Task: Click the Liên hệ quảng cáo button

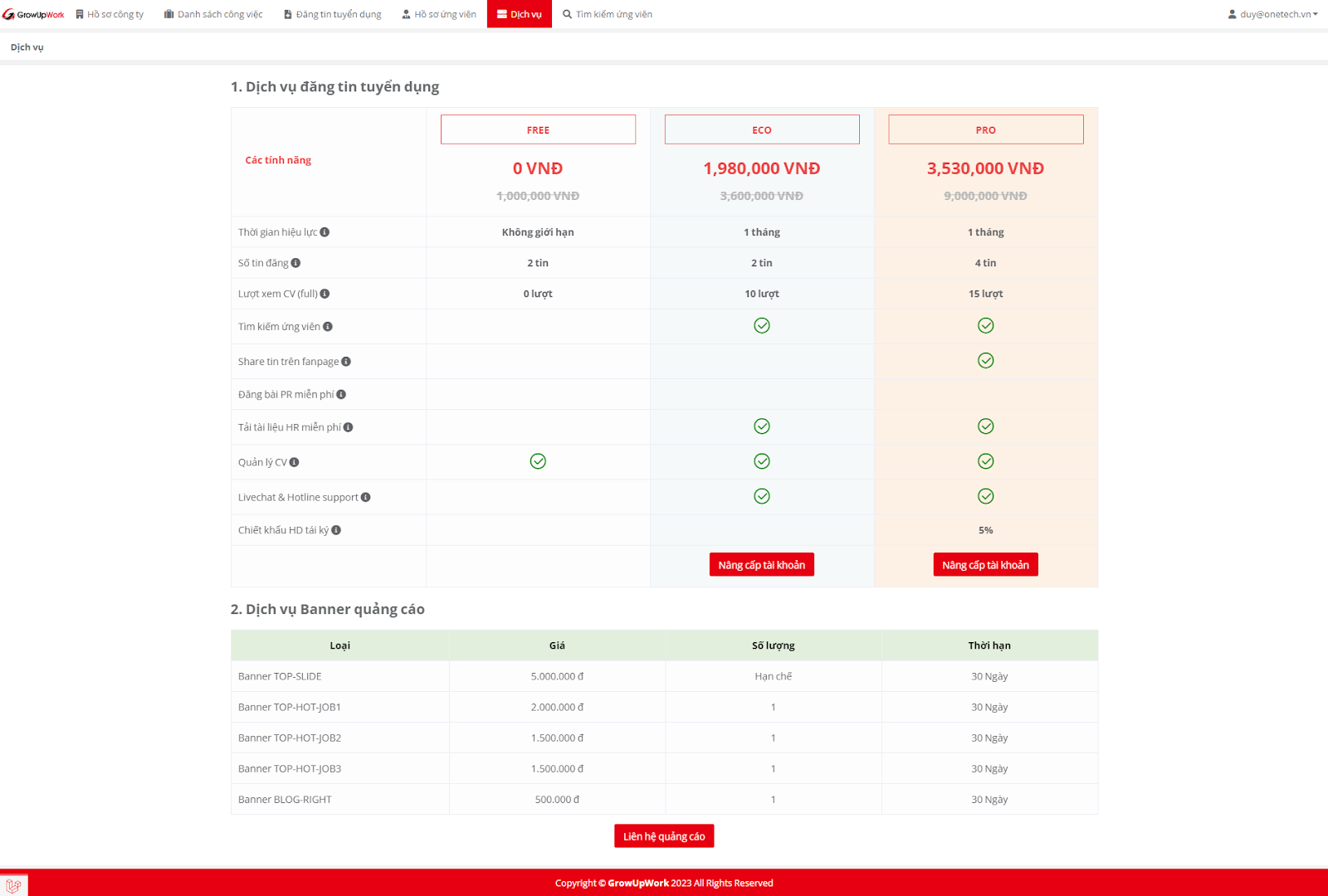Action: pos(664,836)
